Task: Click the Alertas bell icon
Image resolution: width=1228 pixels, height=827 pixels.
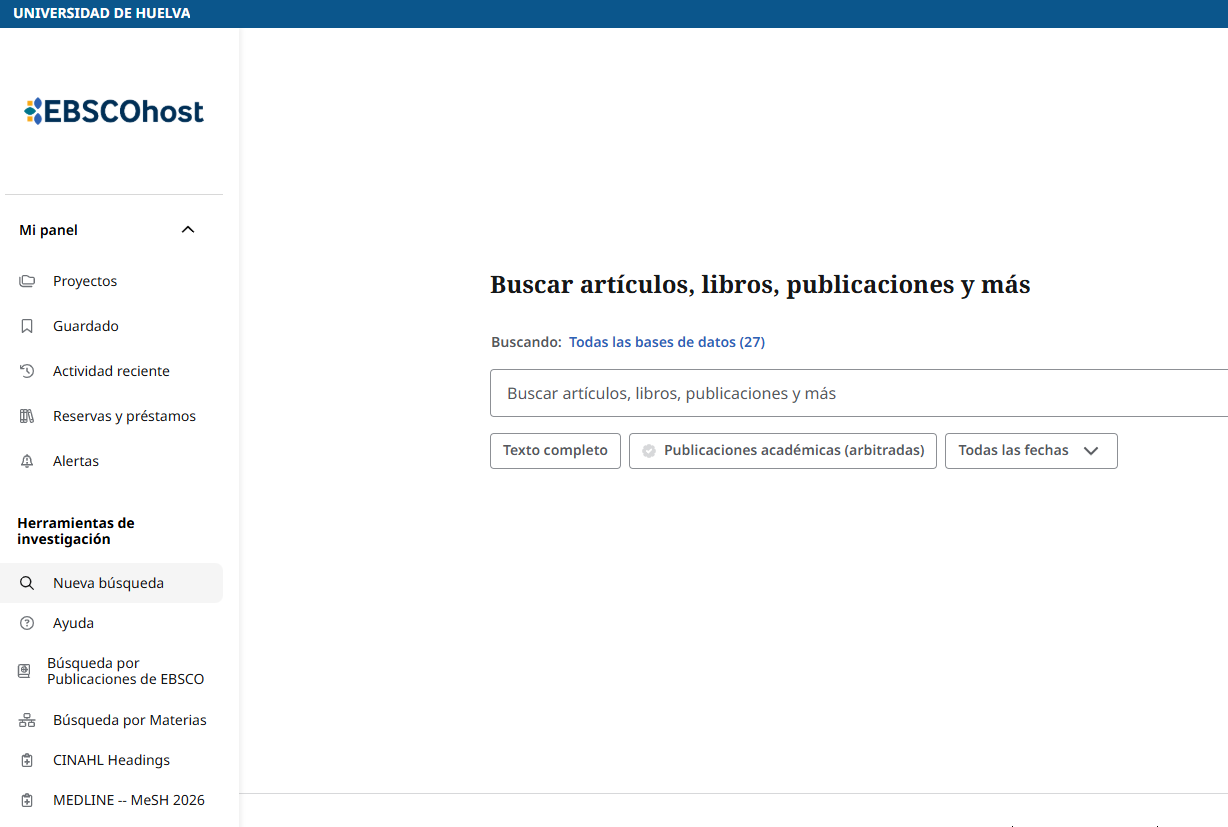Action: click(27, 461)
